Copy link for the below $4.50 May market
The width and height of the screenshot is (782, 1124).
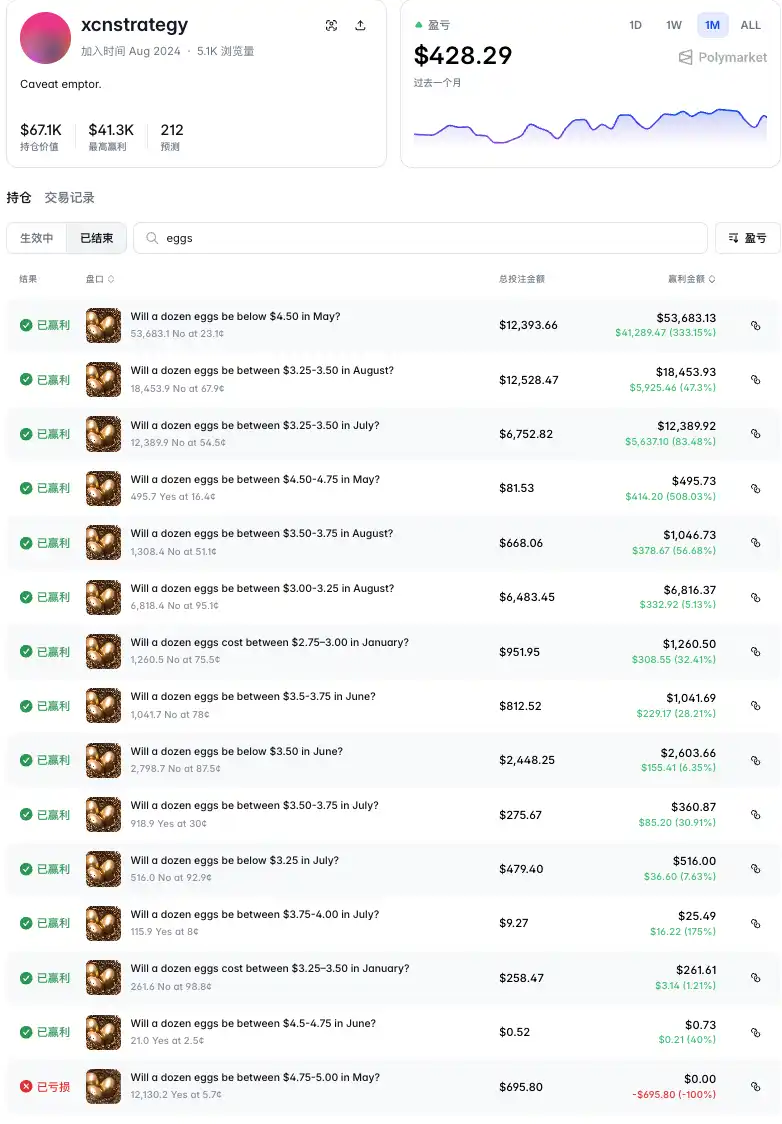click(x=755, y=326)
